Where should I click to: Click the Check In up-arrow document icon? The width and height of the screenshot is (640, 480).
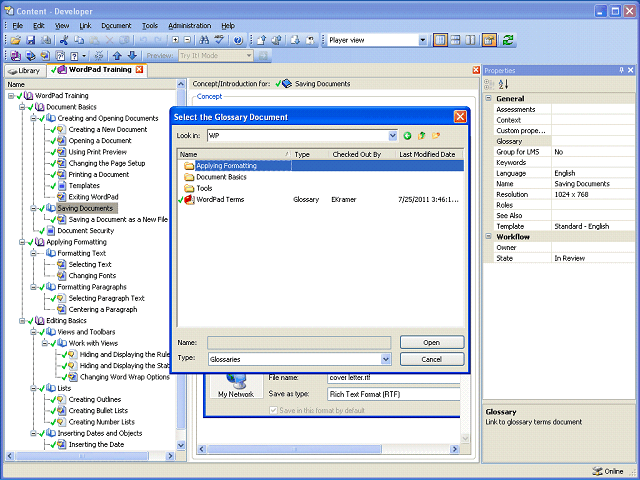(262, 40)
